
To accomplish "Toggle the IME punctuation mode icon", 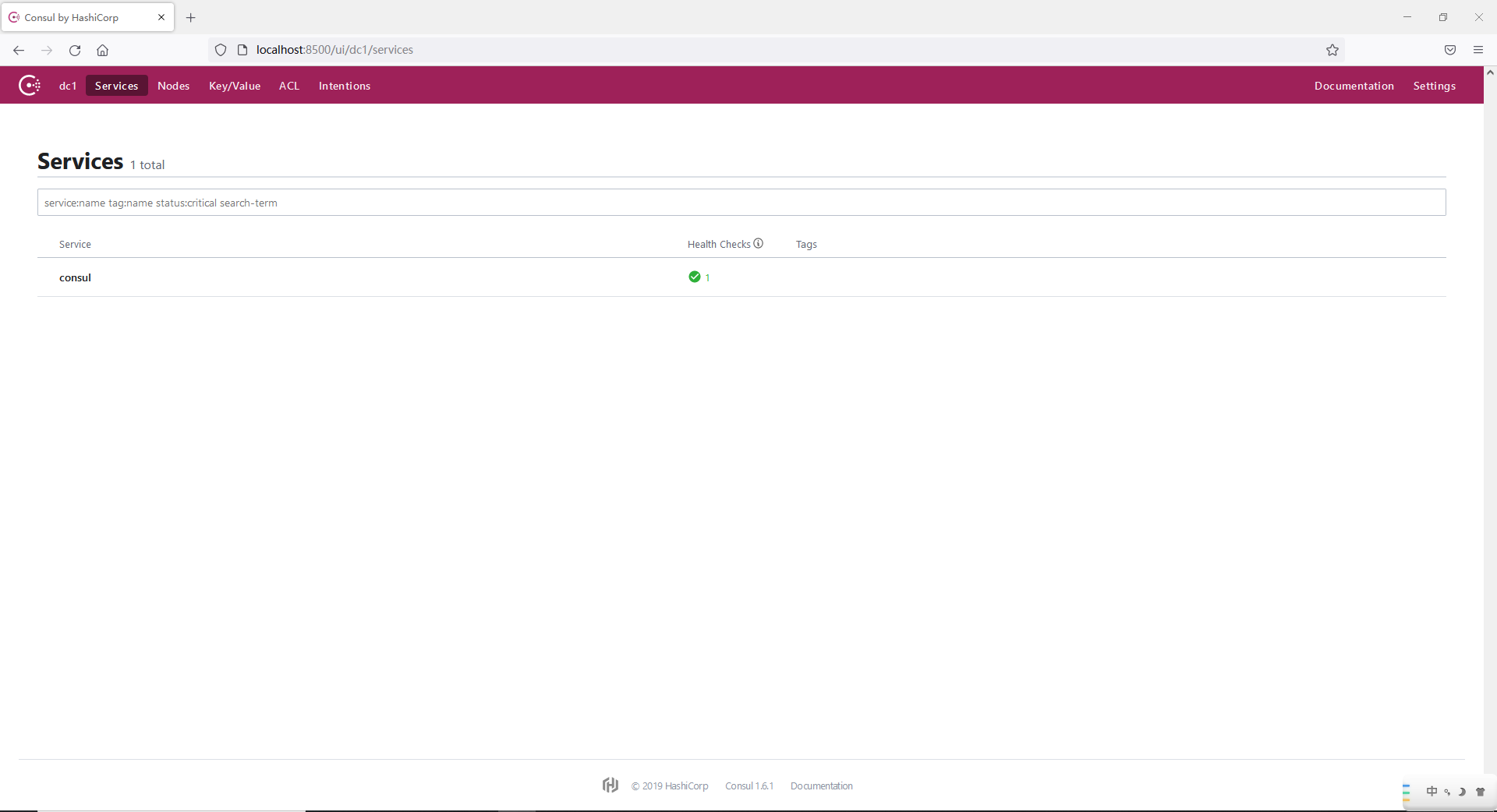I will 1447,792.
